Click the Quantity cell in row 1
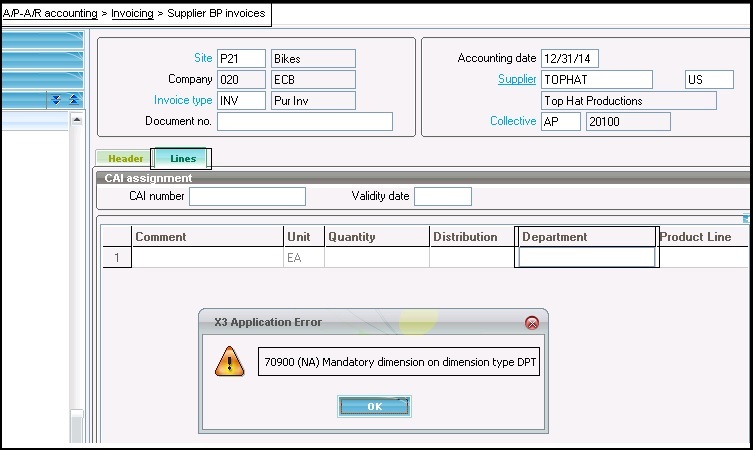This screenshot has width=754, height=450. click(x=377, y=258)
